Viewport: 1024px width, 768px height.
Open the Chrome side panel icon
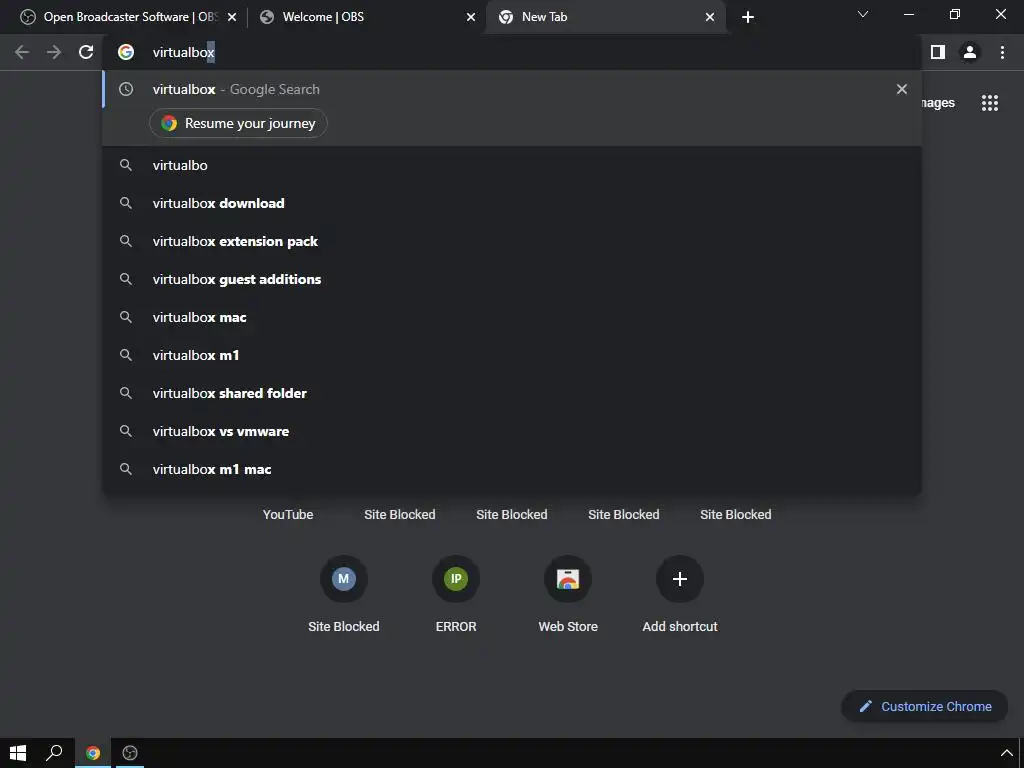pos(938,52)
